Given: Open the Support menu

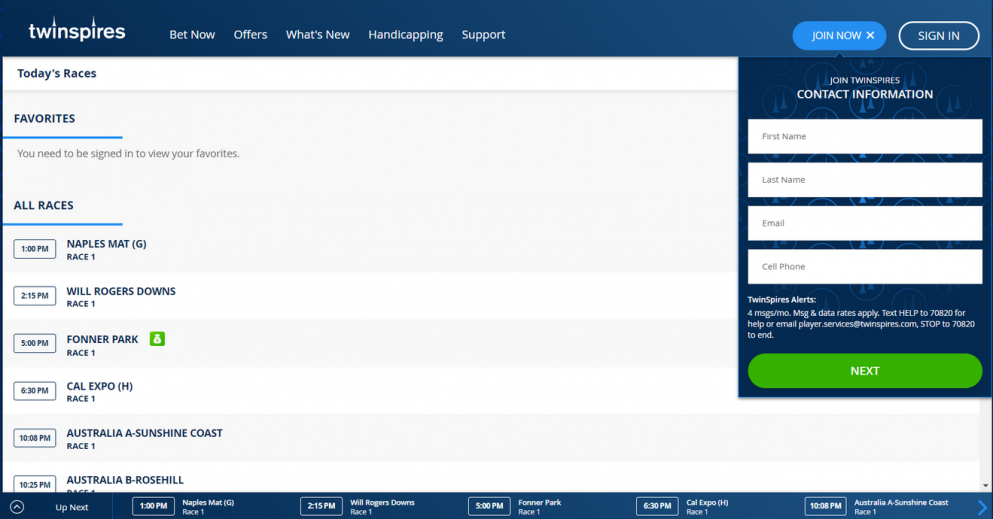Looking at the screenshot, I should pyautogui.click(x=483, y=35).
